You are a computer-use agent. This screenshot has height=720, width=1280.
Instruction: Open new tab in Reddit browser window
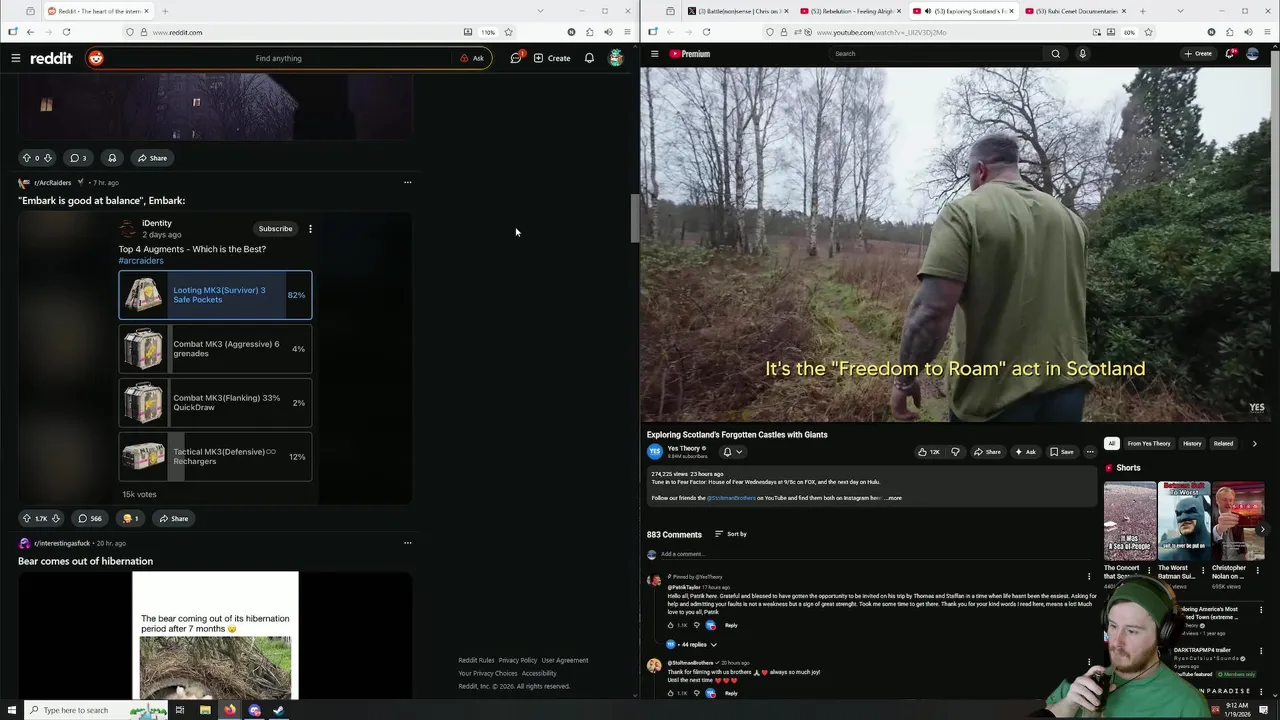coord(165,11)
